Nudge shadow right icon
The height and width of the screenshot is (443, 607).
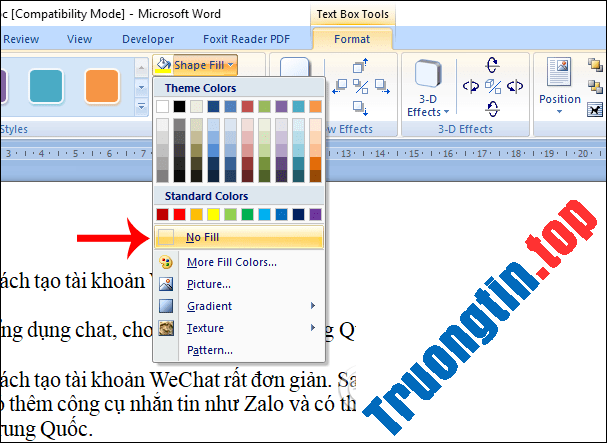click(x=382, y=86)
